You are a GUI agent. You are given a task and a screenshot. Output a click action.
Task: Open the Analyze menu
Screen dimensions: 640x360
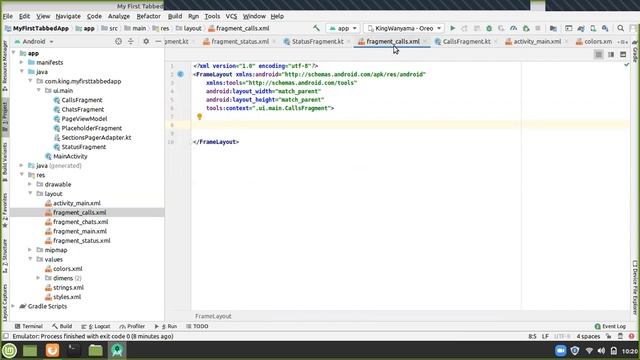[119, 16]
